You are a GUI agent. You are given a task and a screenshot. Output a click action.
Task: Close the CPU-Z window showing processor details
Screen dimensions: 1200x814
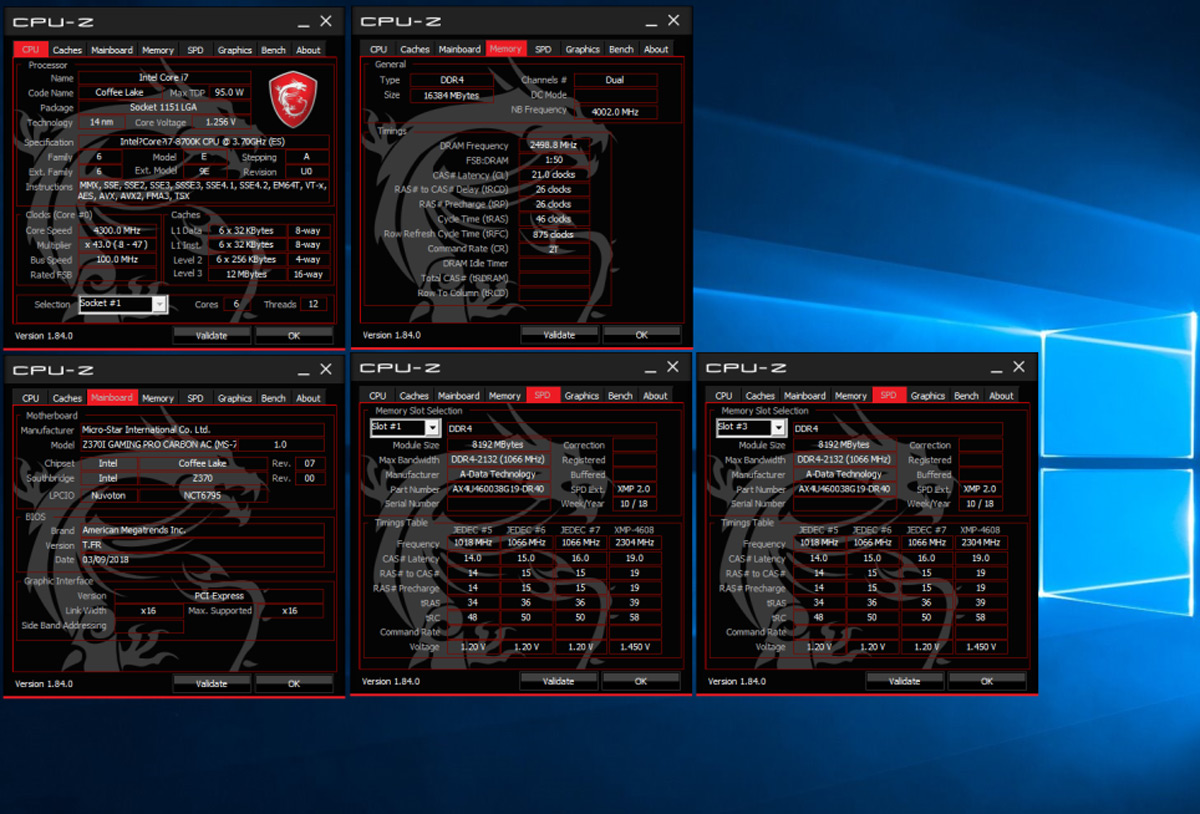coord(326,21)
